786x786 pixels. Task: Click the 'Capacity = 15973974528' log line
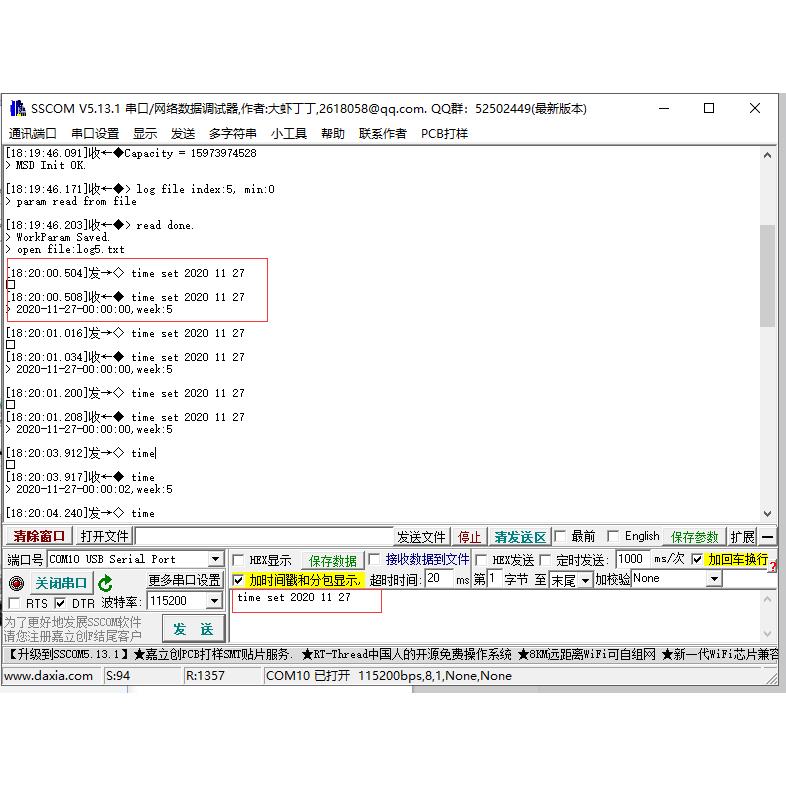coord(190,153)
